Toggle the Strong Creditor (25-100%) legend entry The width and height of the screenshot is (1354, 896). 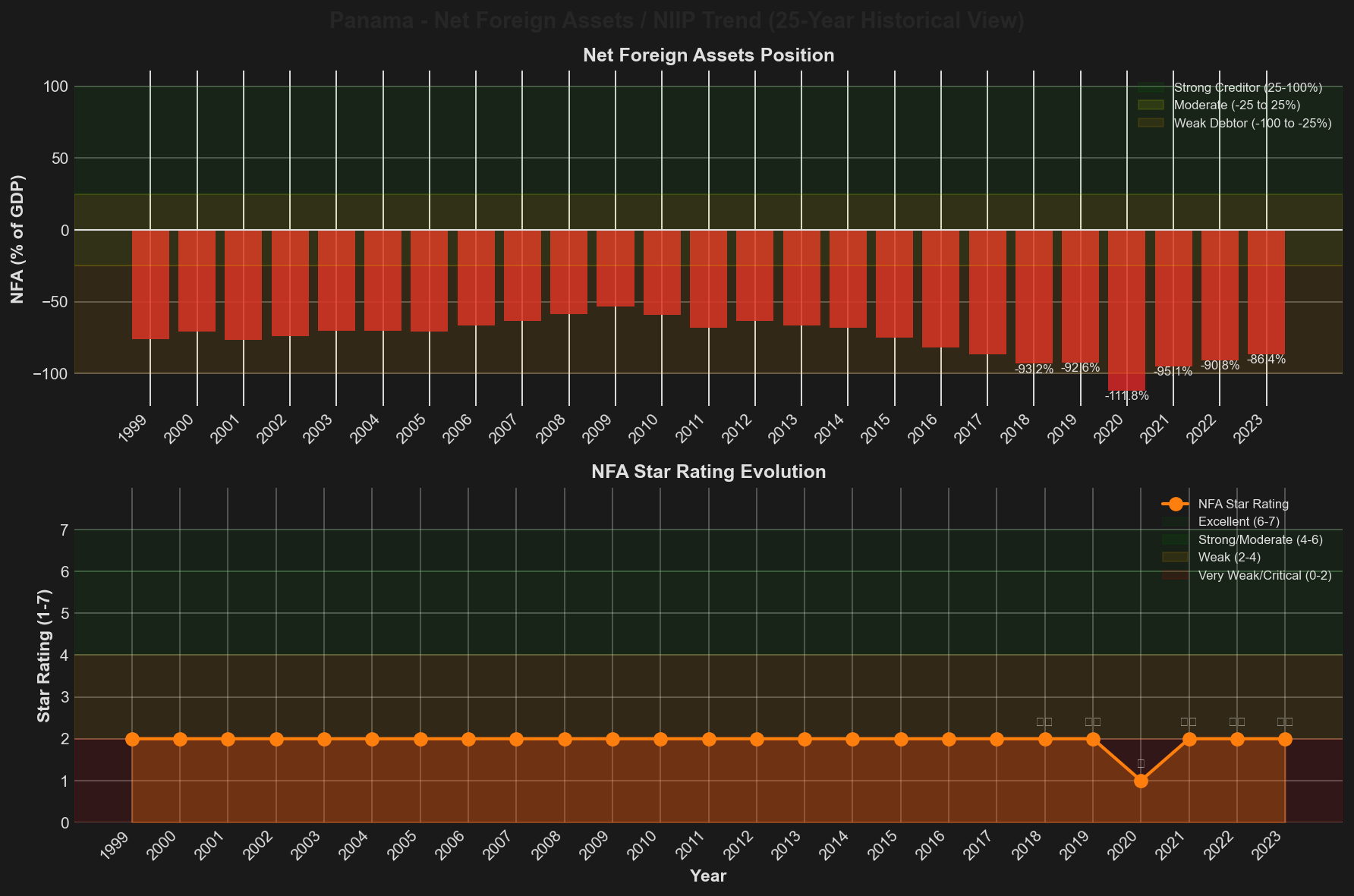click(1248, 88)
